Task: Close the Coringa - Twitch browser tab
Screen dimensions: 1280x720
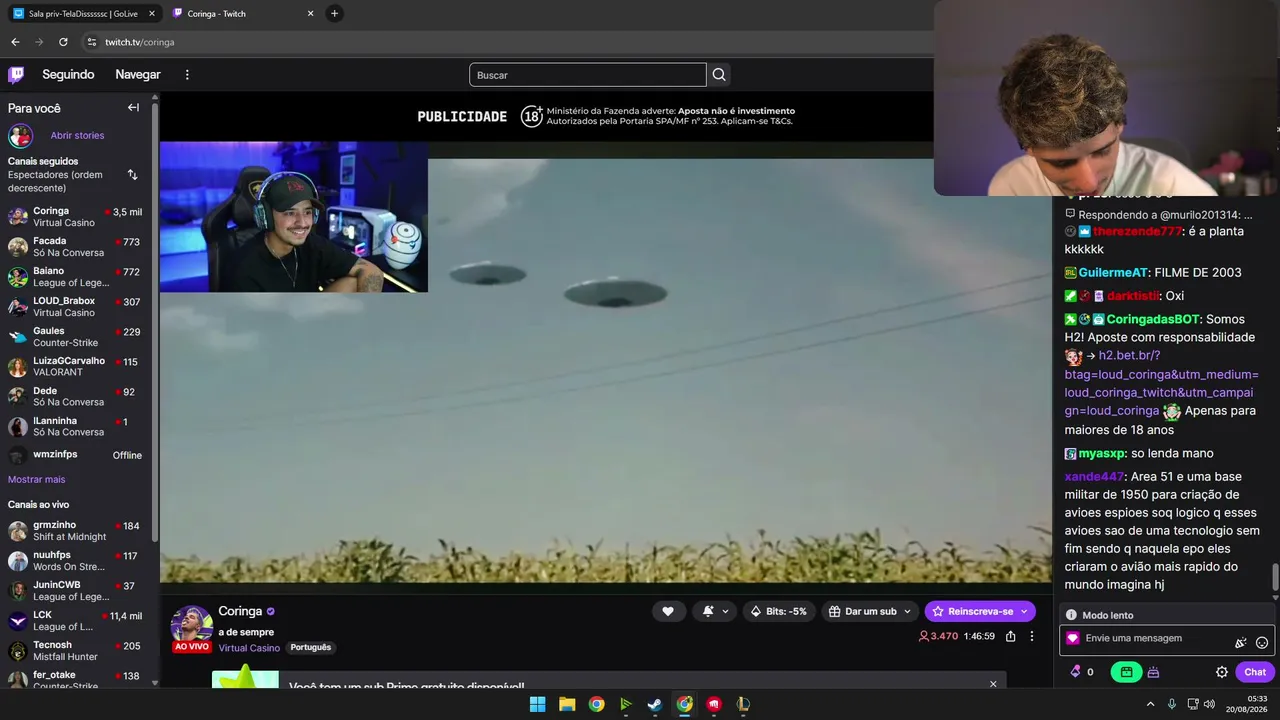Action: point(310,14)
